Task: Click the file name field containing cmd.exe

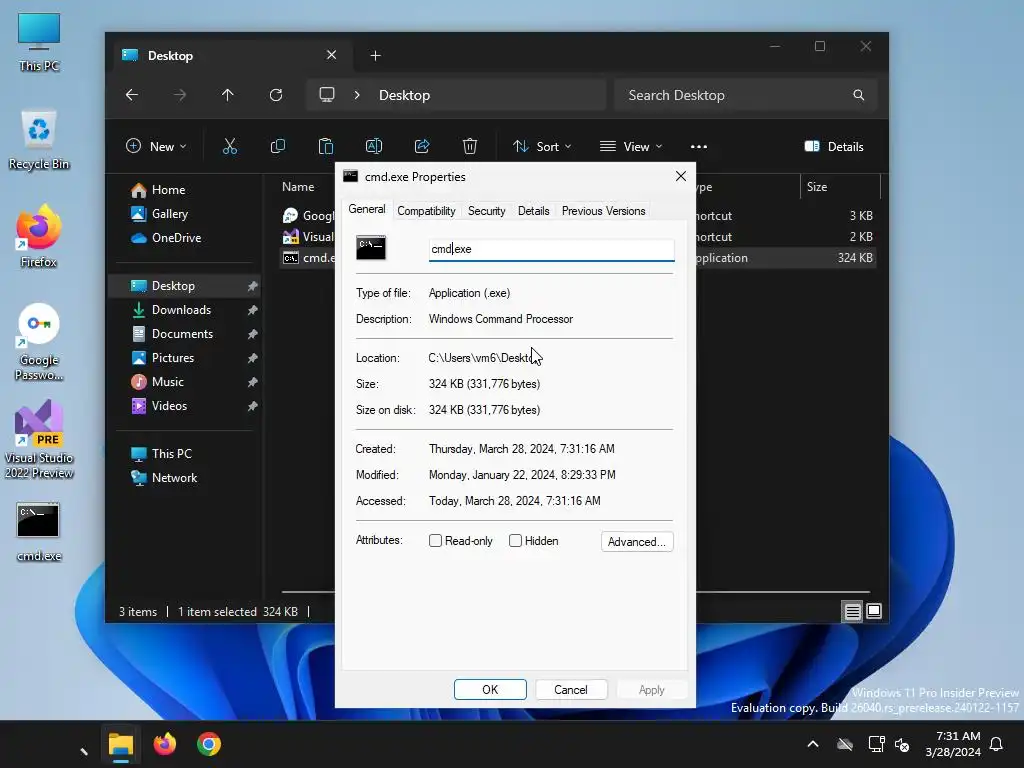Action: pos(551,249)
